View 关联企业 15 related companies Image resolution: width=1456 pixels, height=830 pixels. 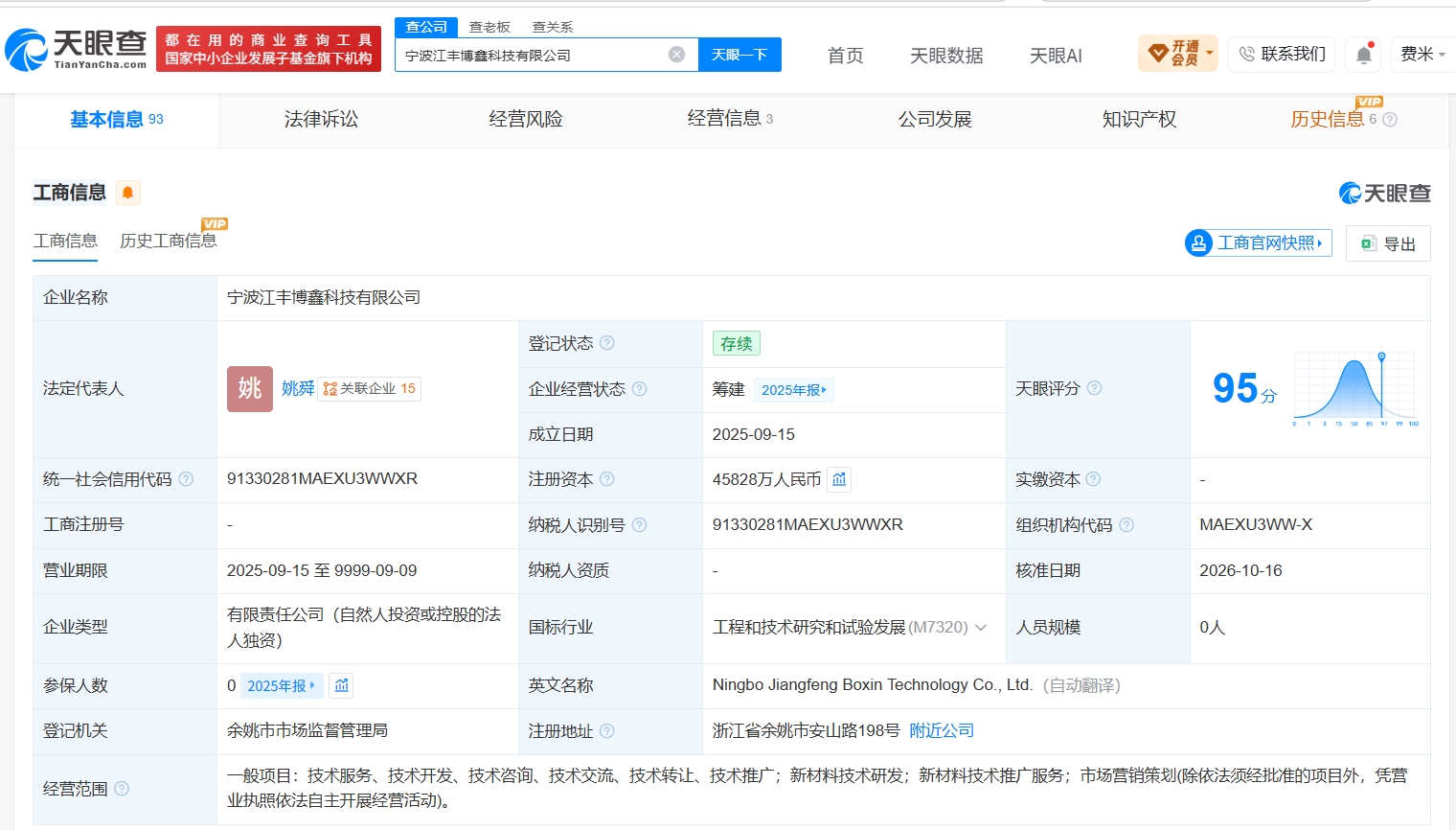370,388
